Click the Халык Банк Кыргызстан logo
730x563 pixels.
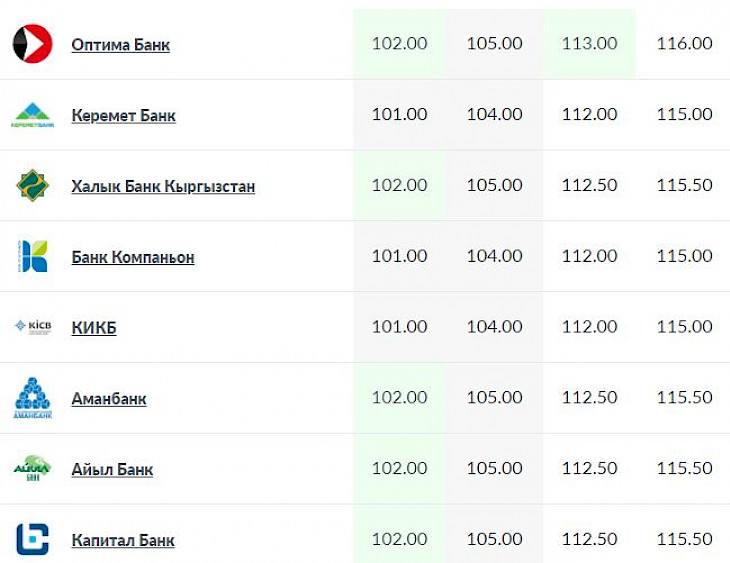click(32, 186)
